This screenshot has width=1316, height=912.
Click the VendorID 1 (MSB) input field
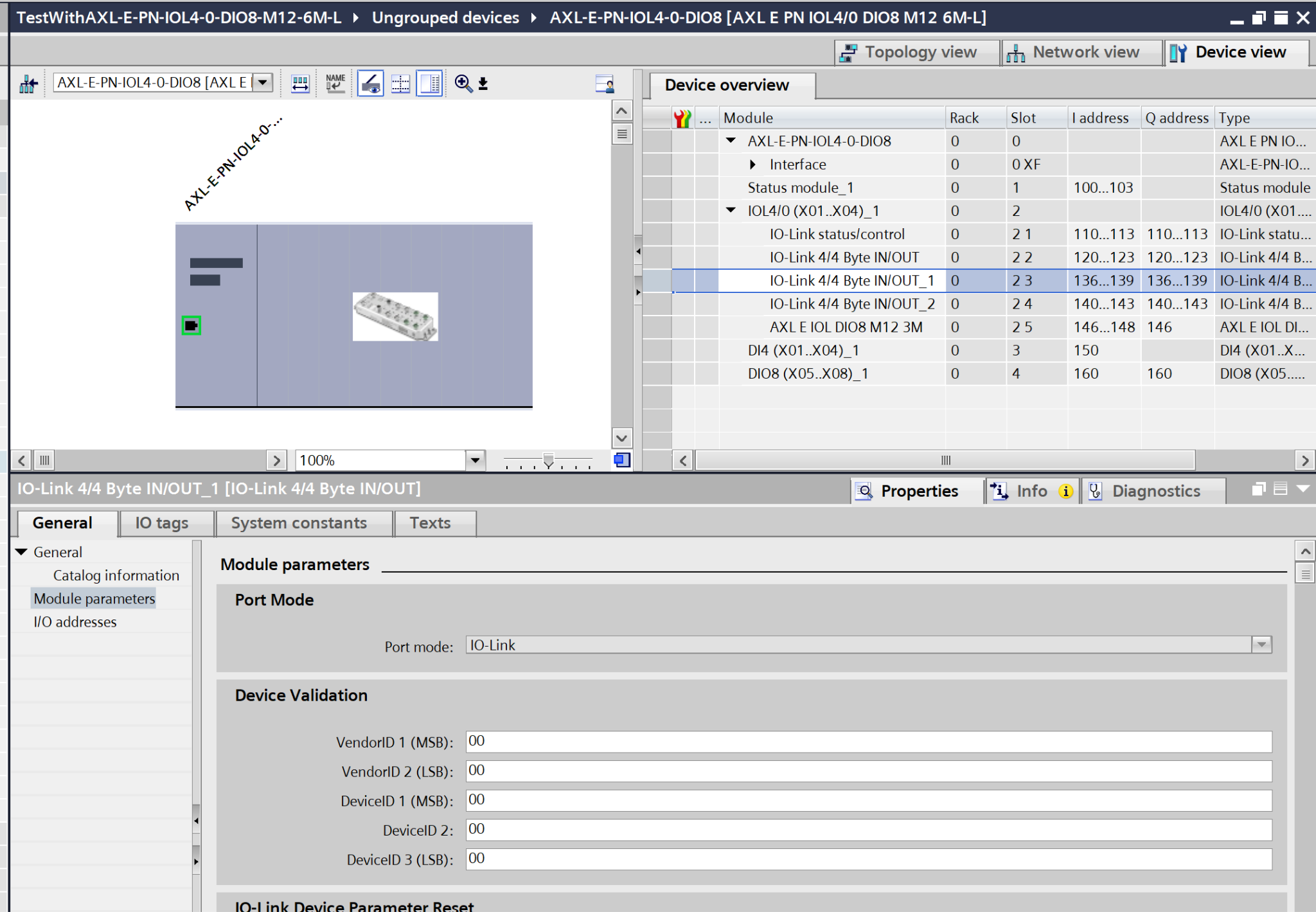tap(867, 742)
